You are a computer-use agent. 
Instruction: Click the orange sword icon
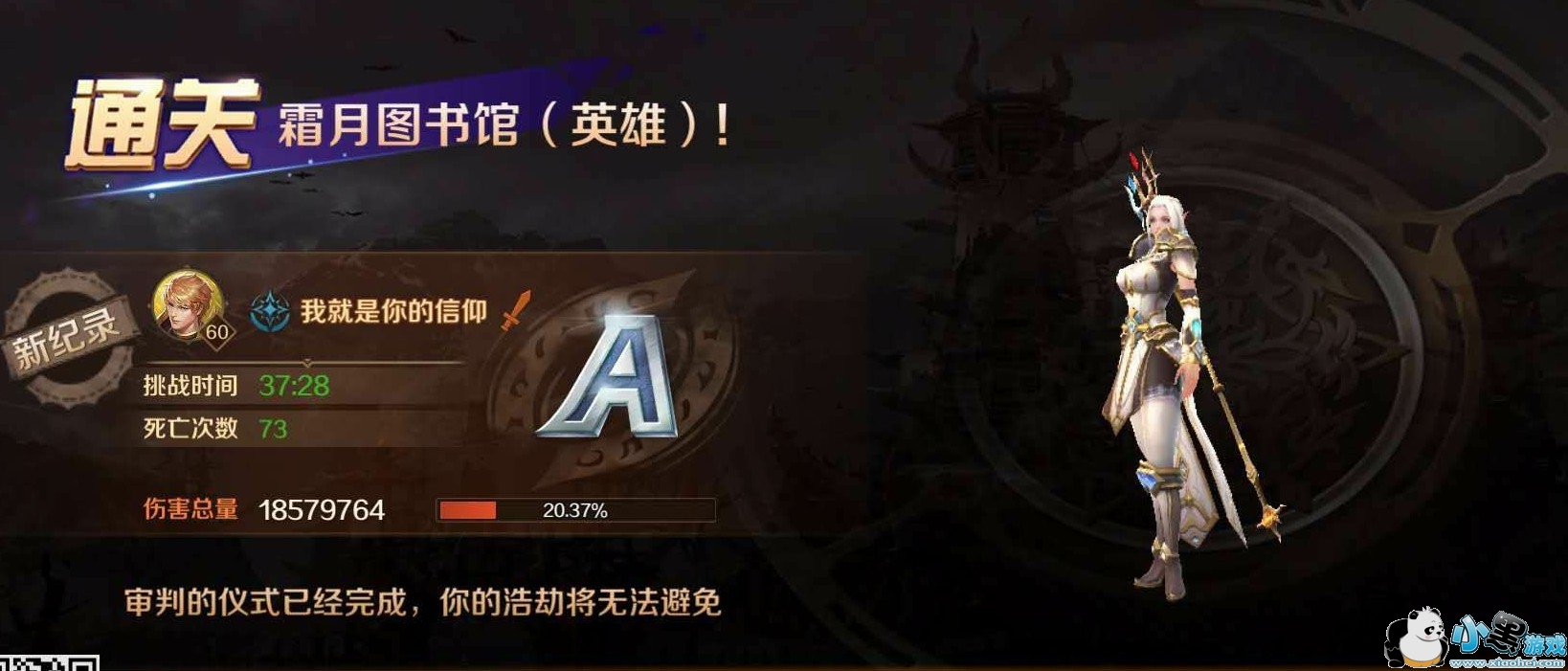(516, 310)
